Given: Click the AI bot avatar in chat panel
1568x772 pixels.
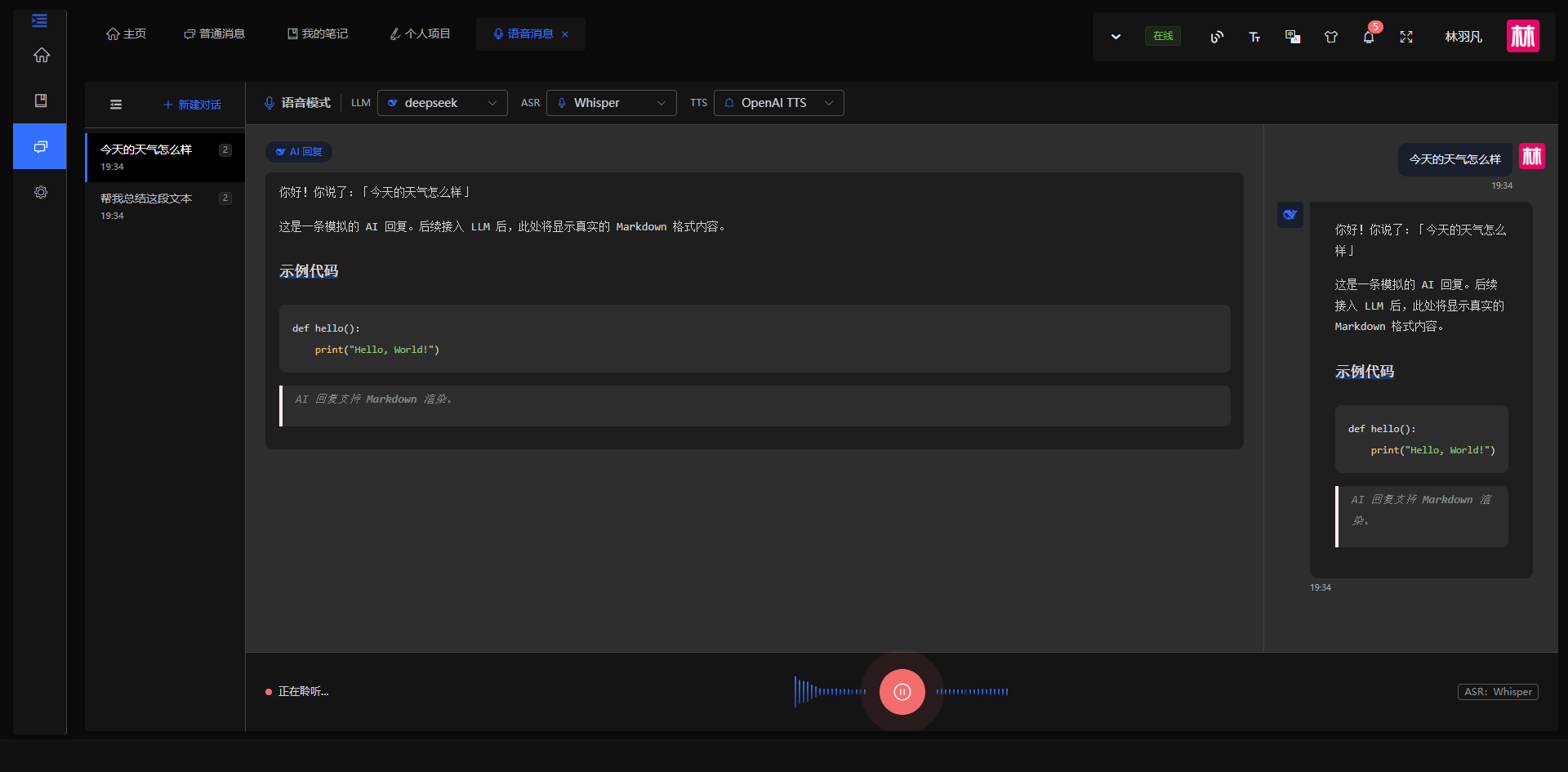Looking at the screenshot, I should tap(1290, 215).
